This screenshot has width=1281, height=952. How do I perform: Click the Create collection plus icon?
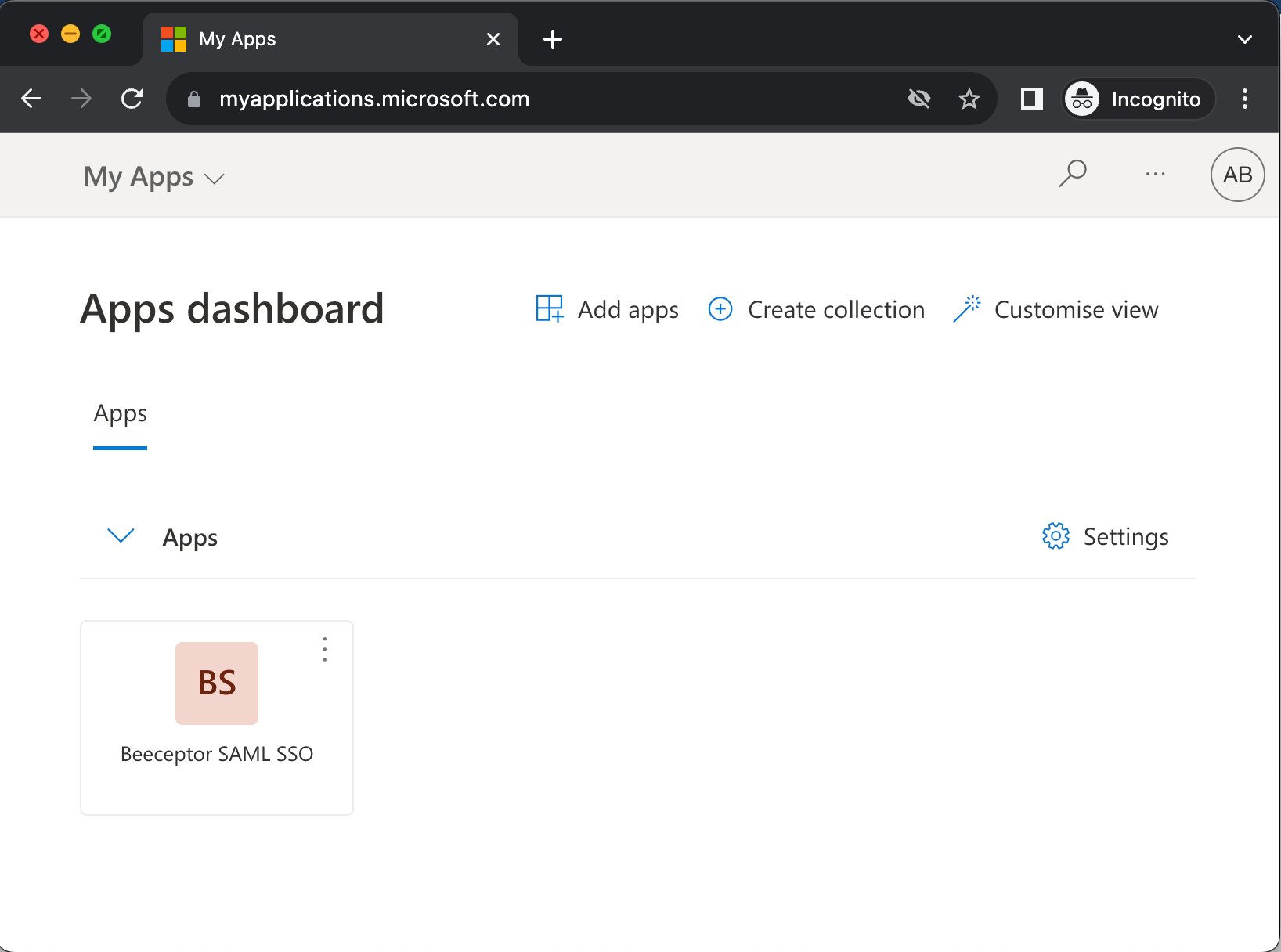tap(720, 309)
